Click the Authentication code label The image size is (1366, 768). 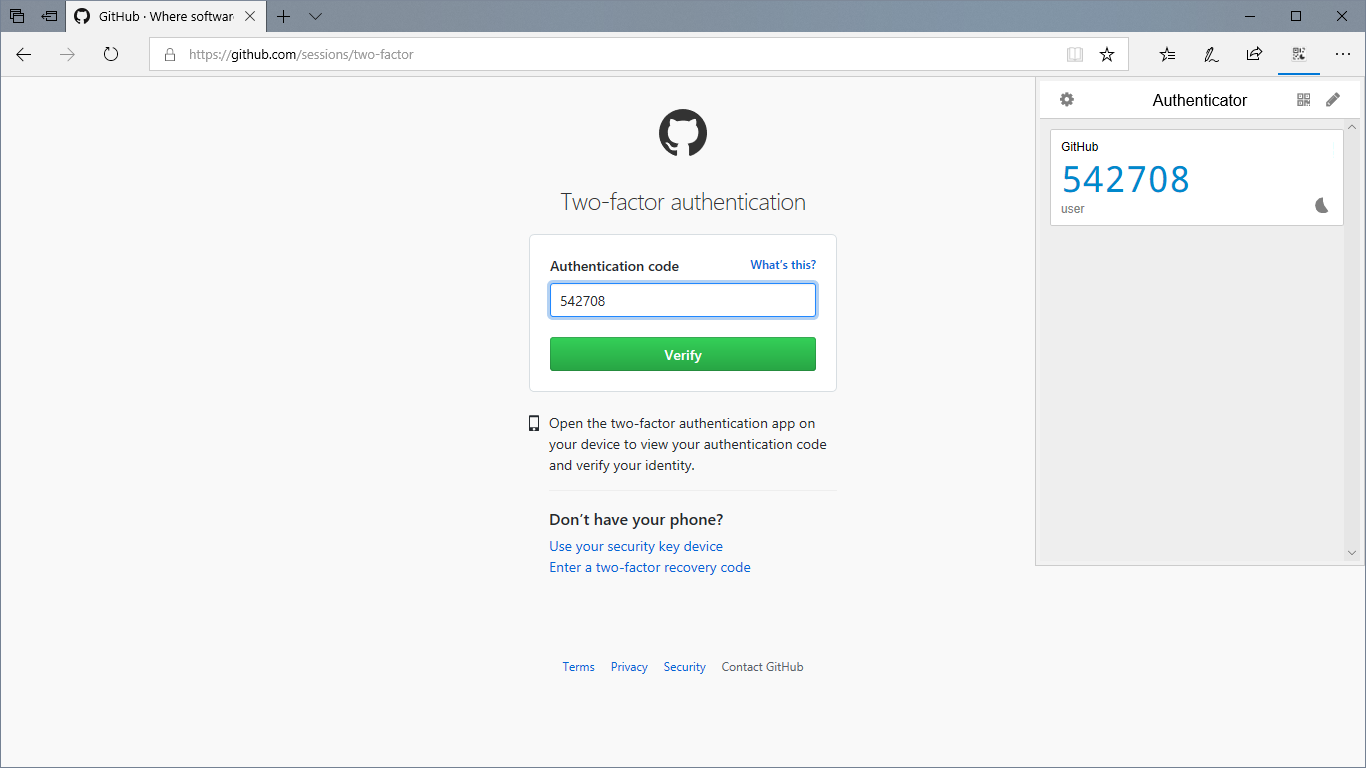[614, 266]
